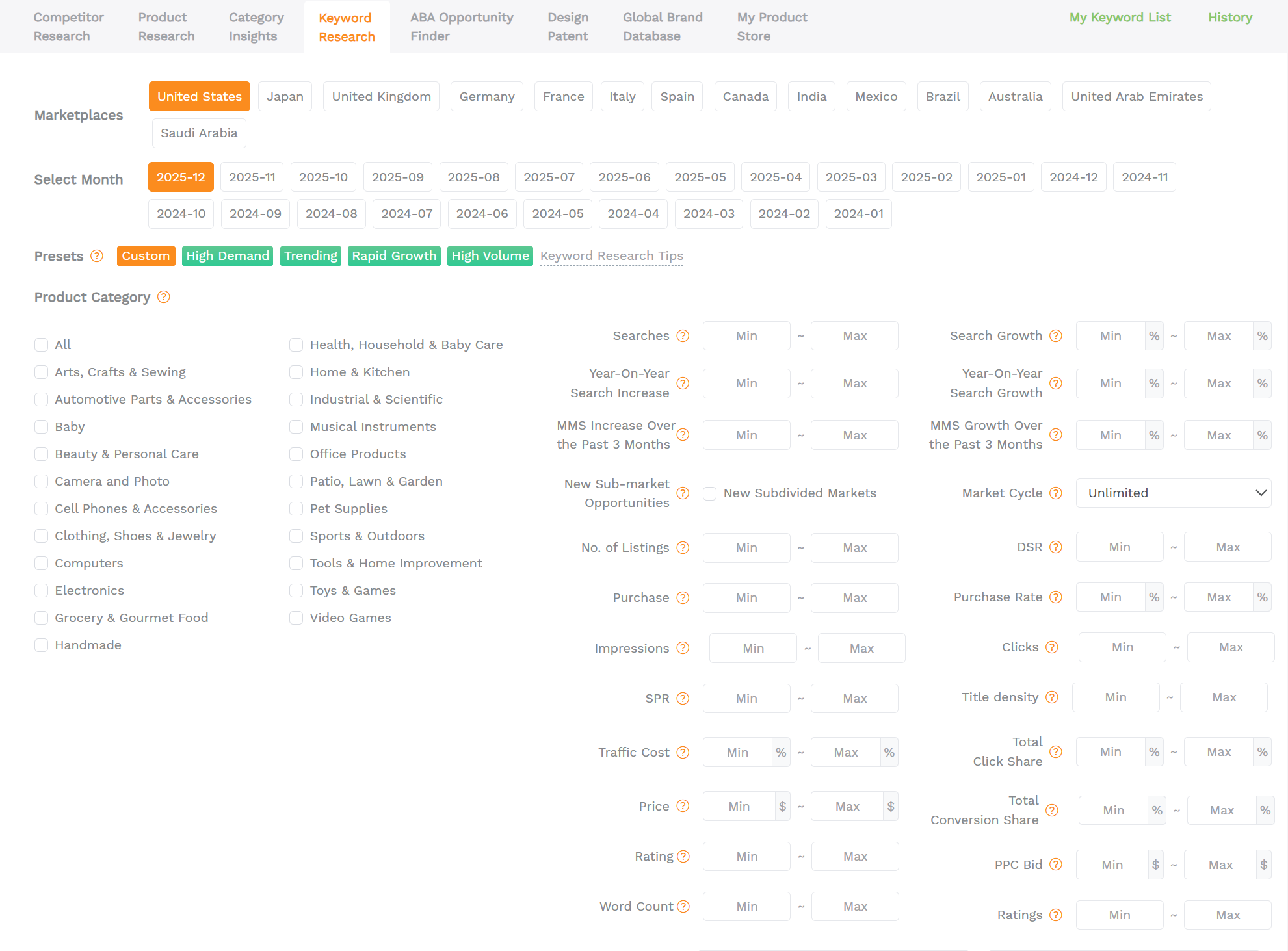The image size is (1288, 951).
Task: Check the All category checkbox
Action: point(41,345)
